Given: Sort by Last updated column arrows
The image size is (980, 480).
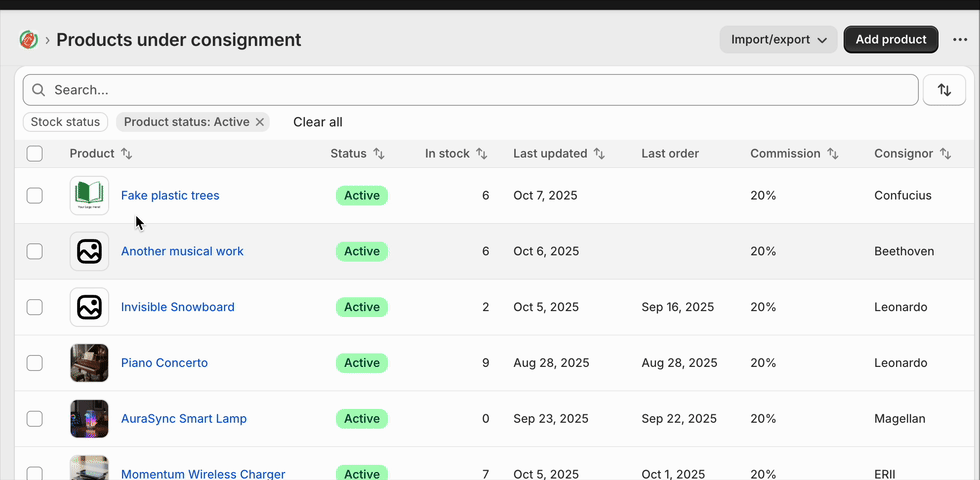Looking at the screenshot, I should [599, 154].
